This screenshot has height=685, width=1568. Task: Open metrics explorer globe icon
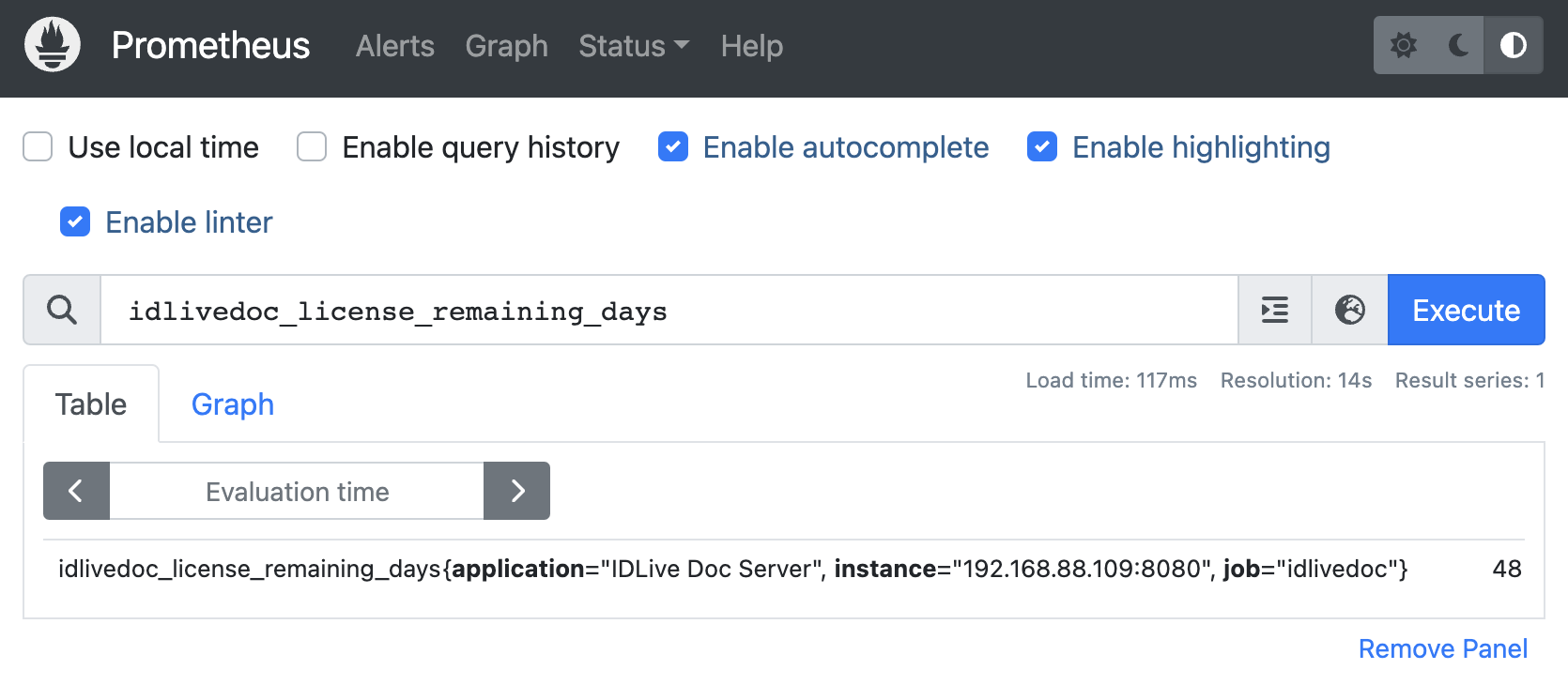click(x=1349, y=310)
